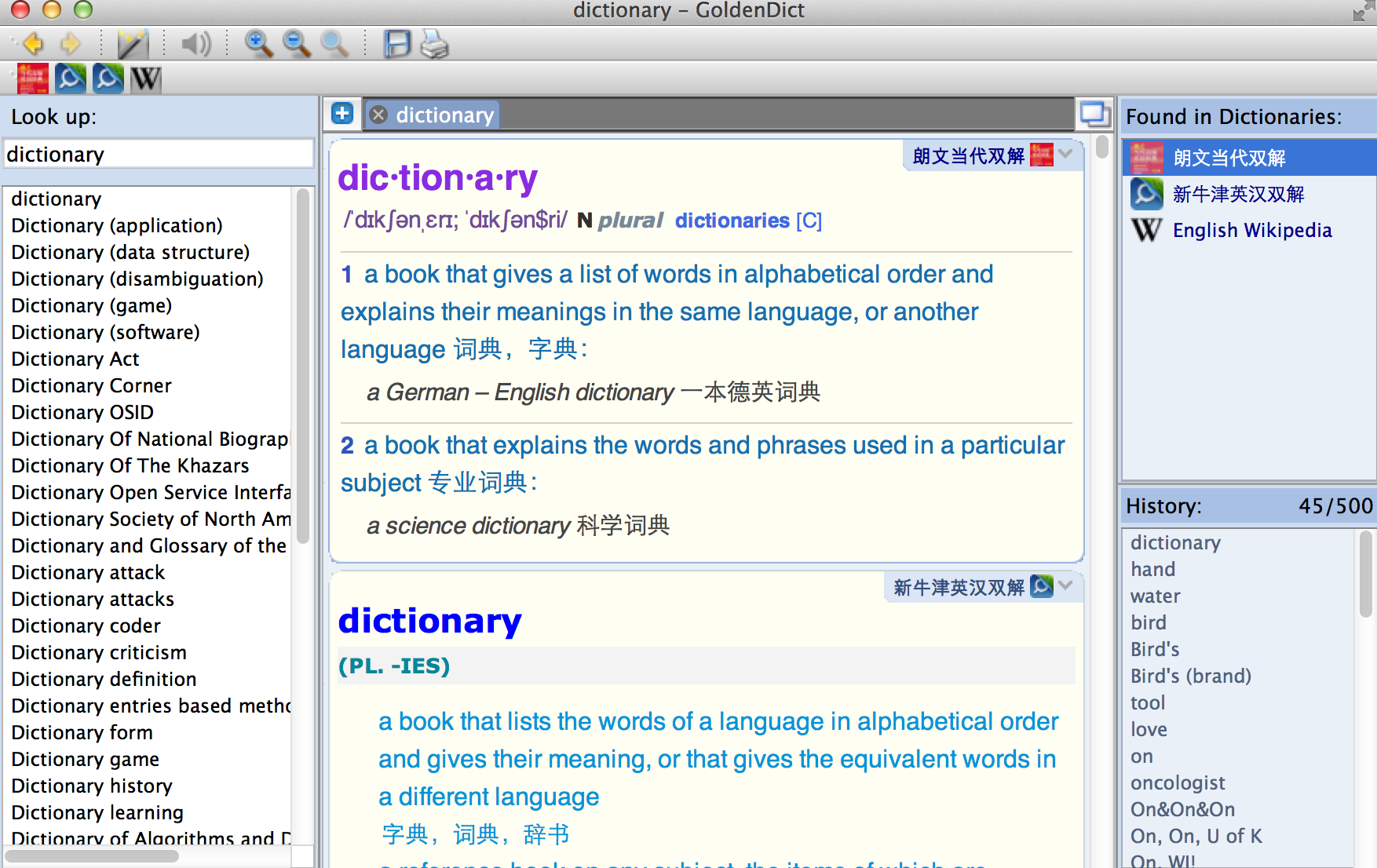The width and height of the screenshot is (1377, 868).
Task: Go forward with the yellow right arrow
Action: (71, 44)
